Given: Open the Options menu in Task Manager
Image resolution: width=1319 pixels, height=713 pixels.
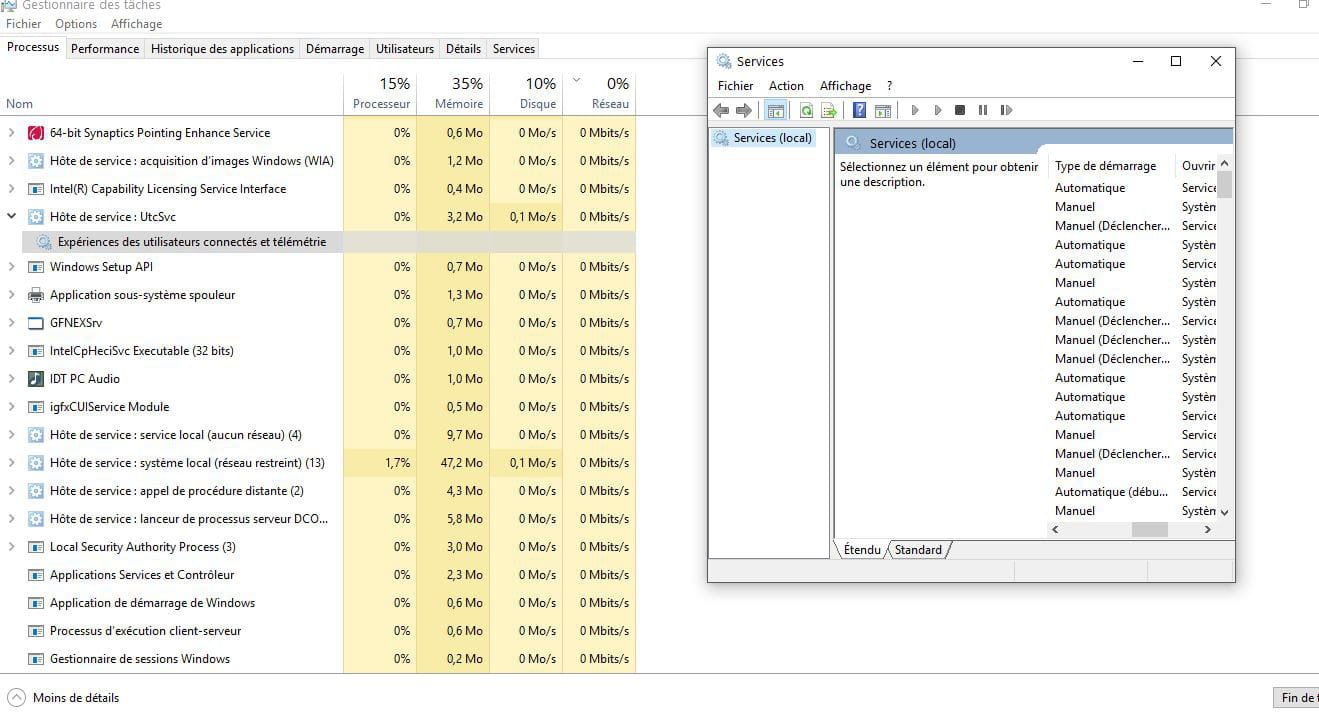Looking at the screenshot, I should click(76, 24).
